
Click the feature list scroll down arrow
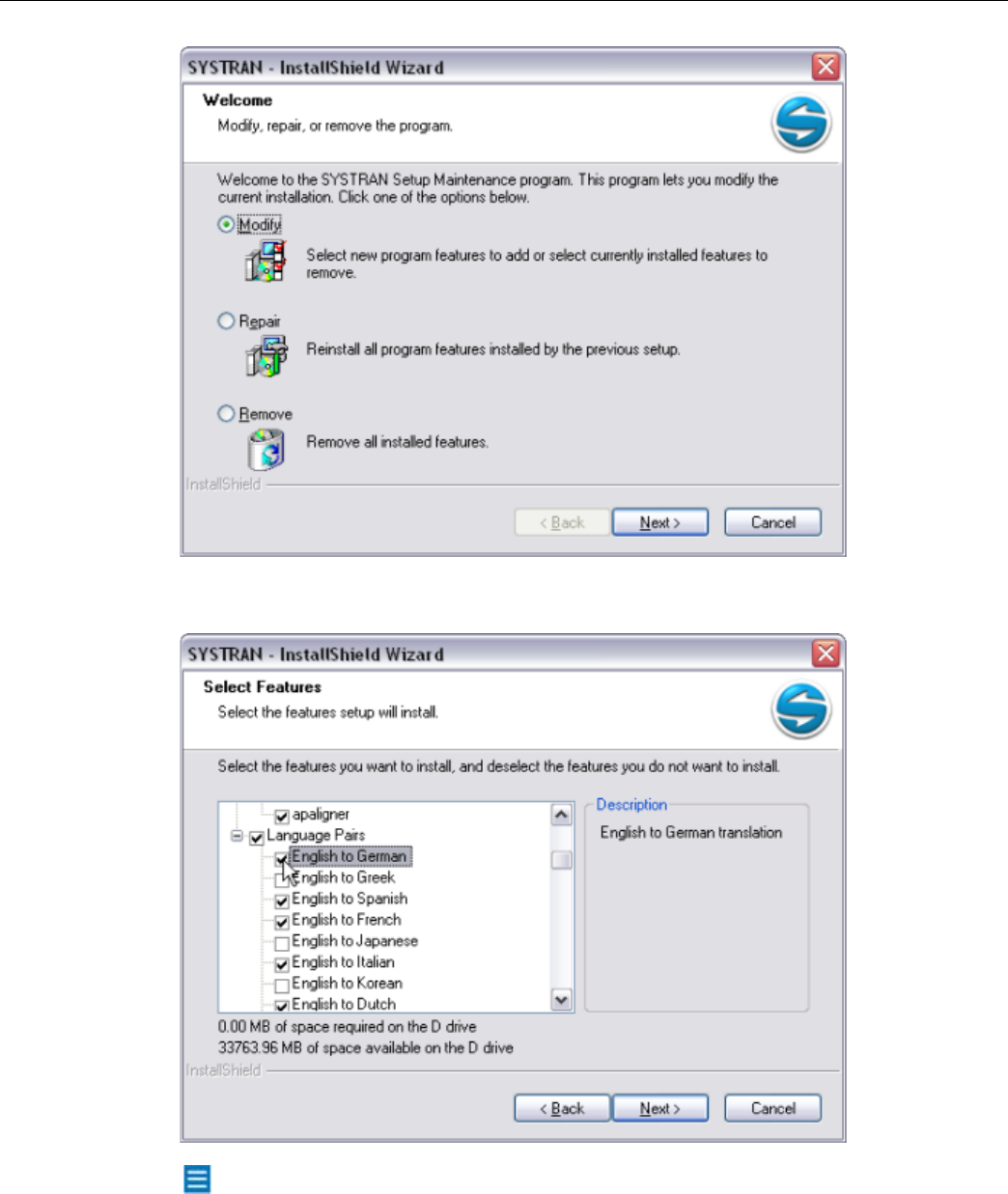pos(561,1000)
